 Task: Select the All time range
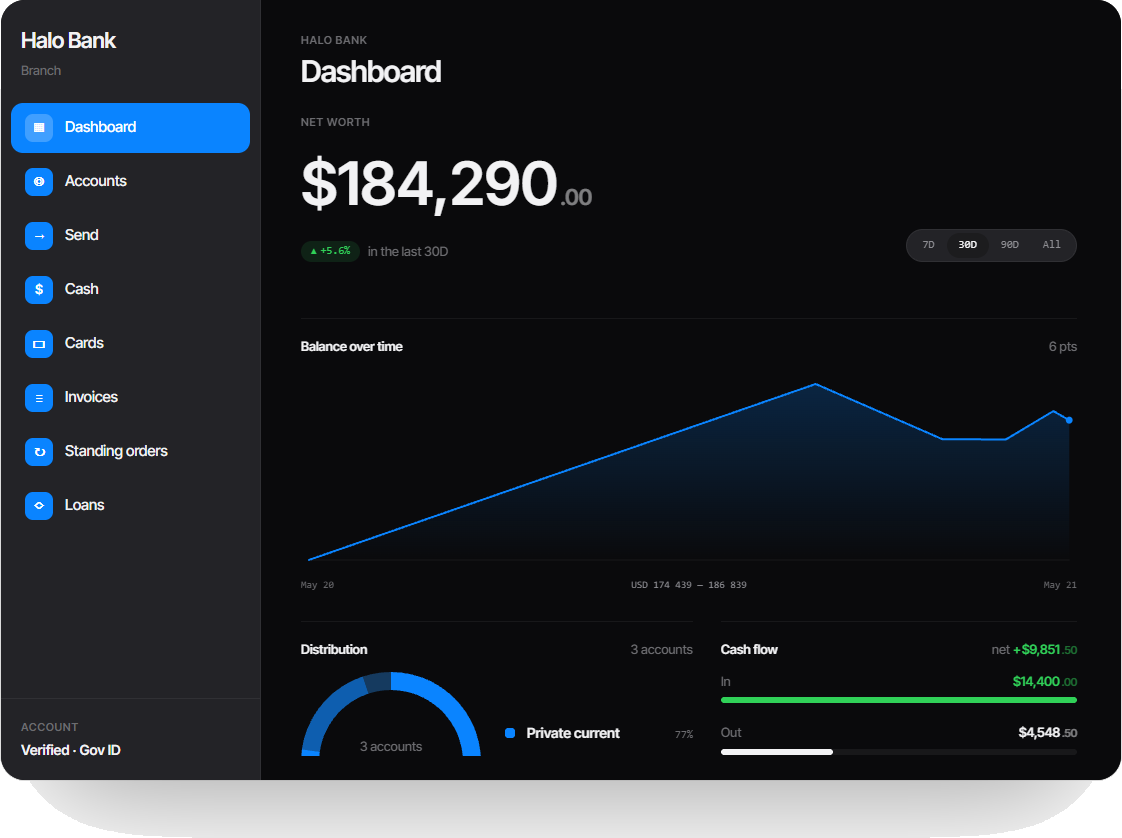coord(1051,245)
